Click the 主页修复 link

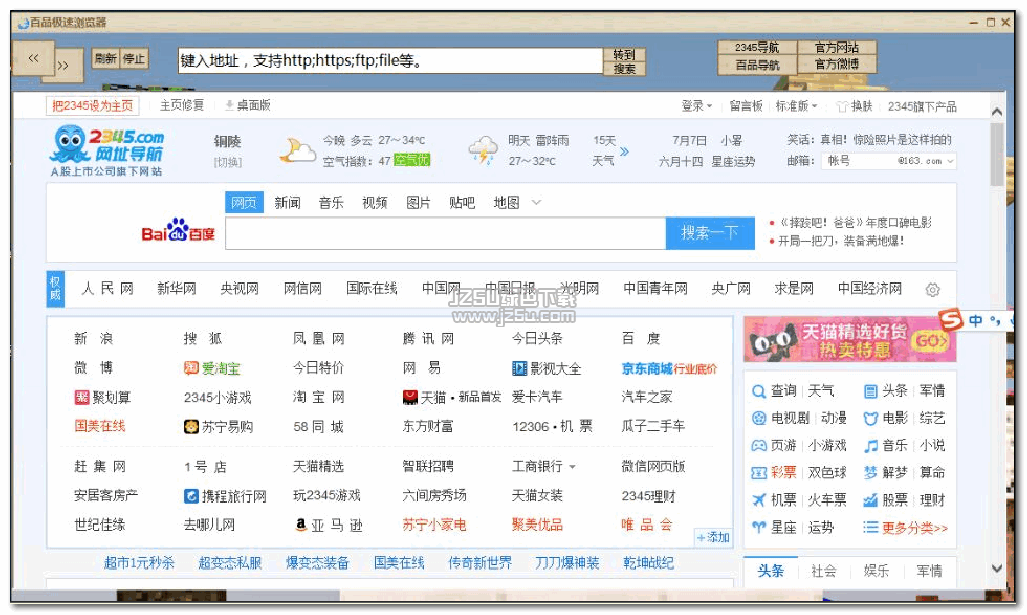click(x=182, y=105)
